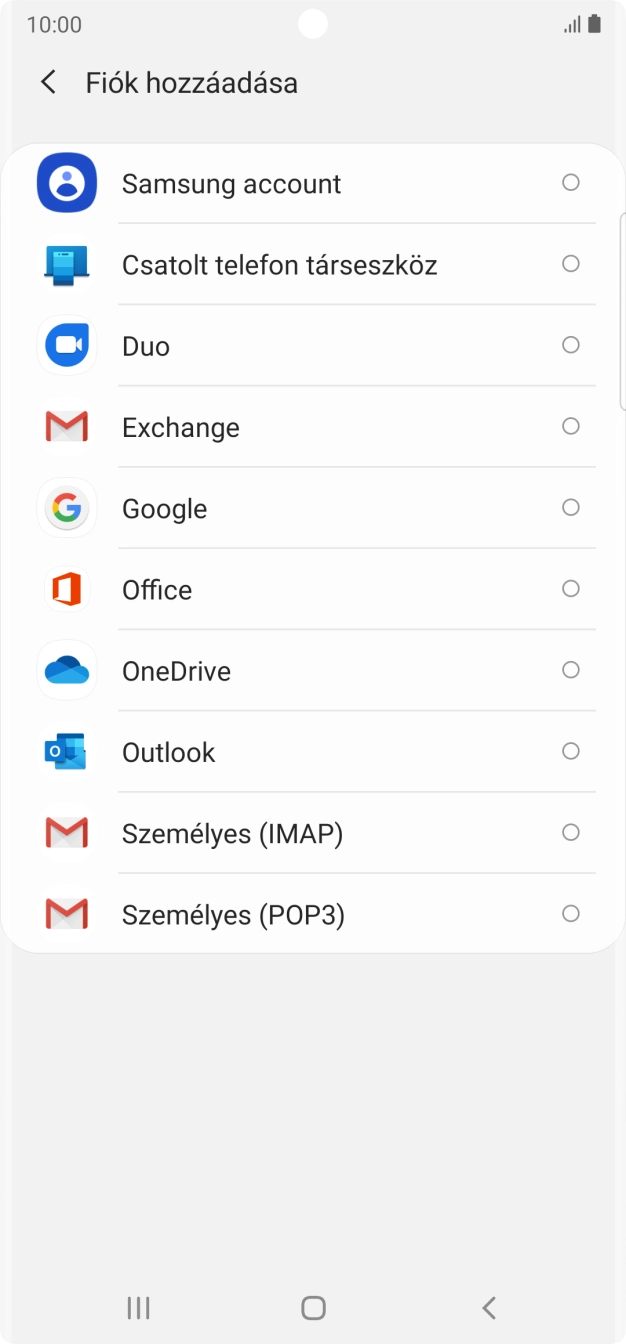Select the Office app icon
626x1344 pixels.
[x=66, y=589]
